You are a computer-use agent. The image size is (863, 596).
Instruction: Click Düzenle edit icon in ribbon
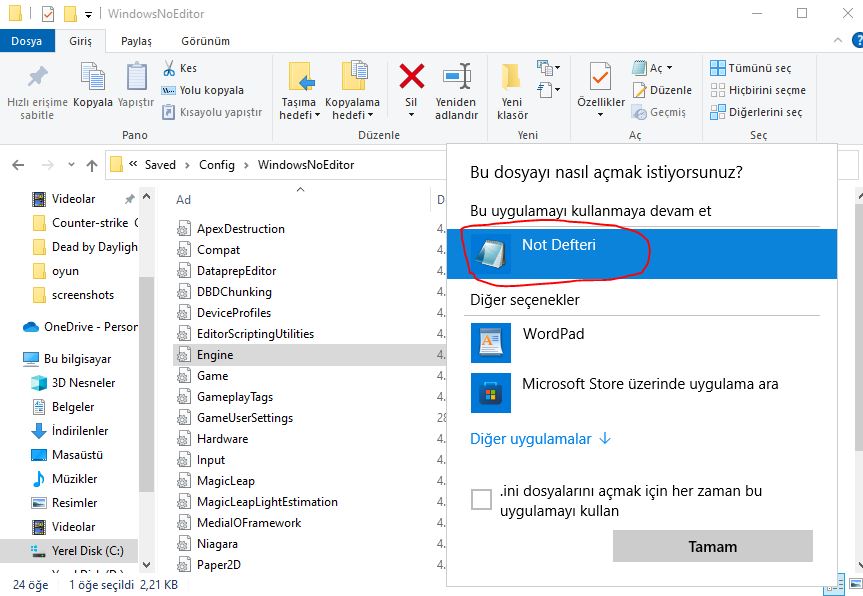(x=662, y=90)
